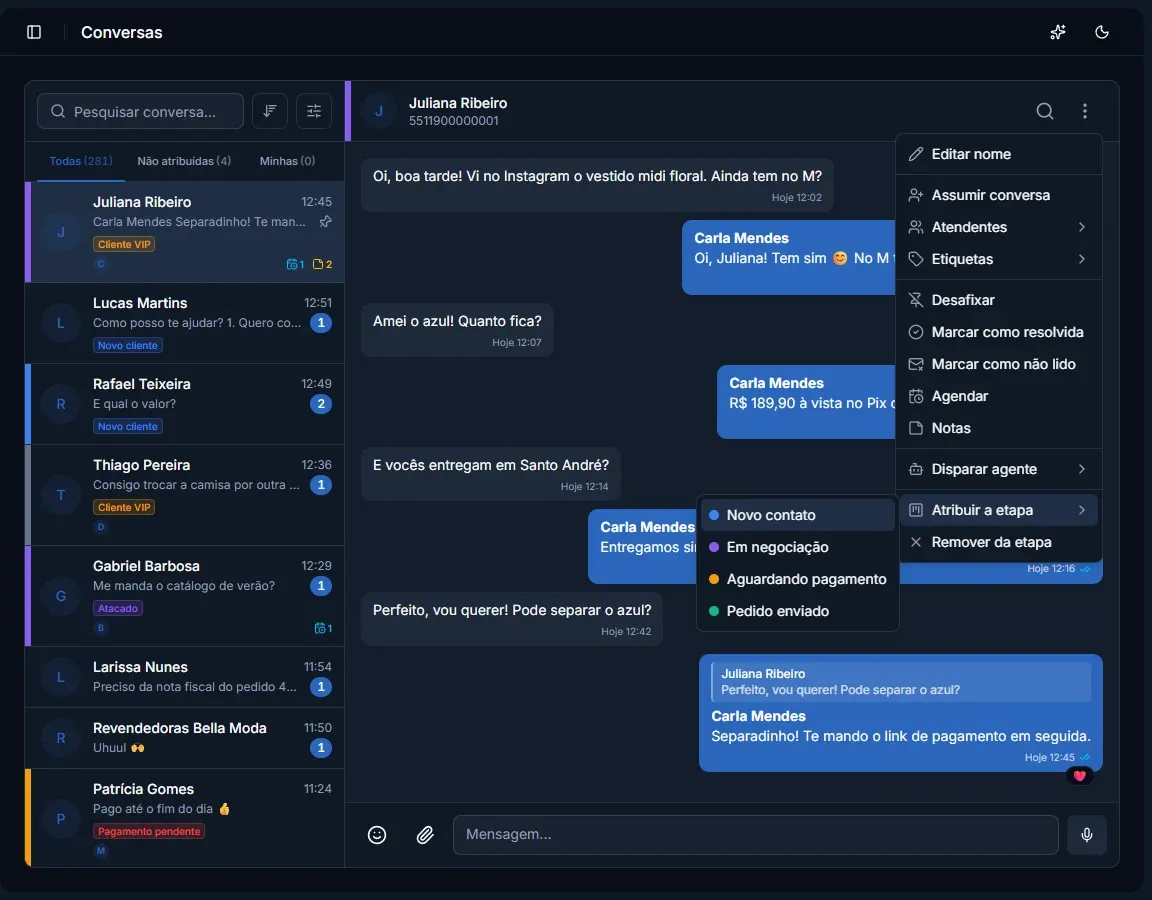Switch to Todas (281) tab
The image size is (1152, 900).
(81, 161)
